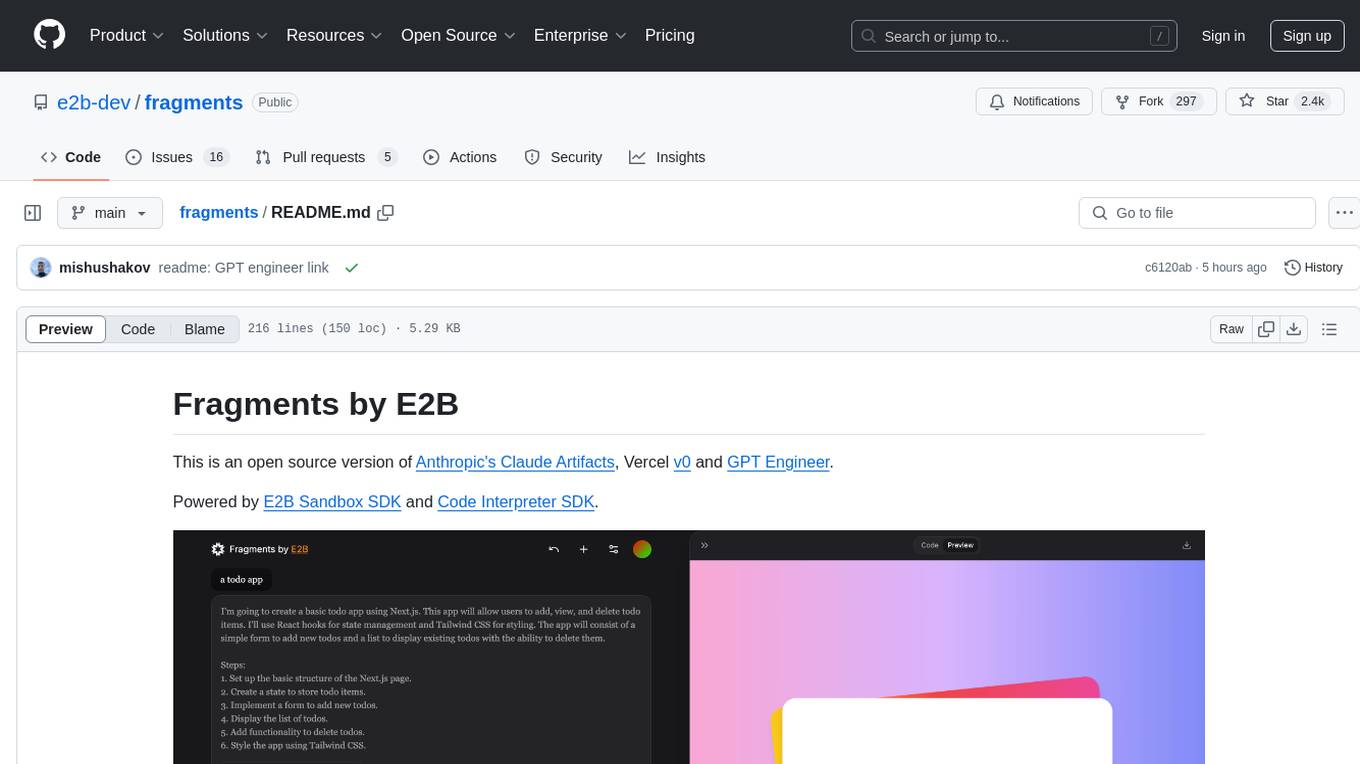Click the Fragments by E2B heading

(316, 403)
